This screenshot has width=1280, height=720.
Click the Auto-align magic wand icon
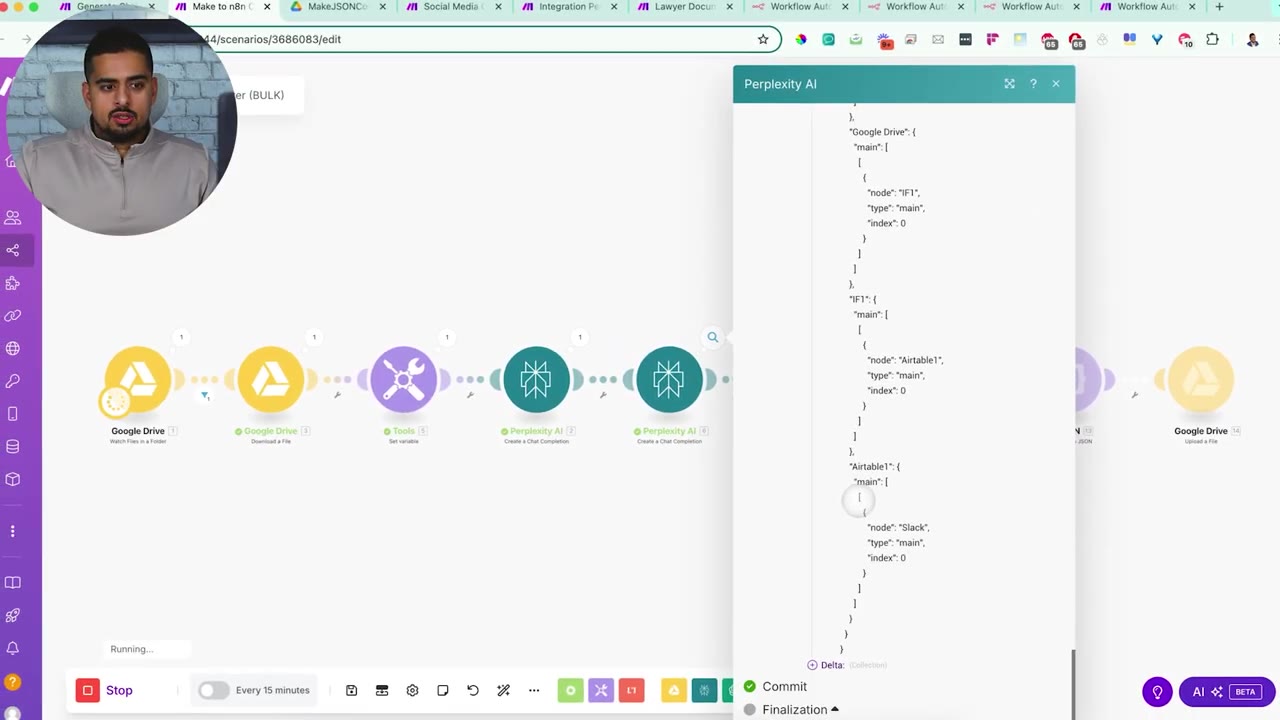click(503, 690)
